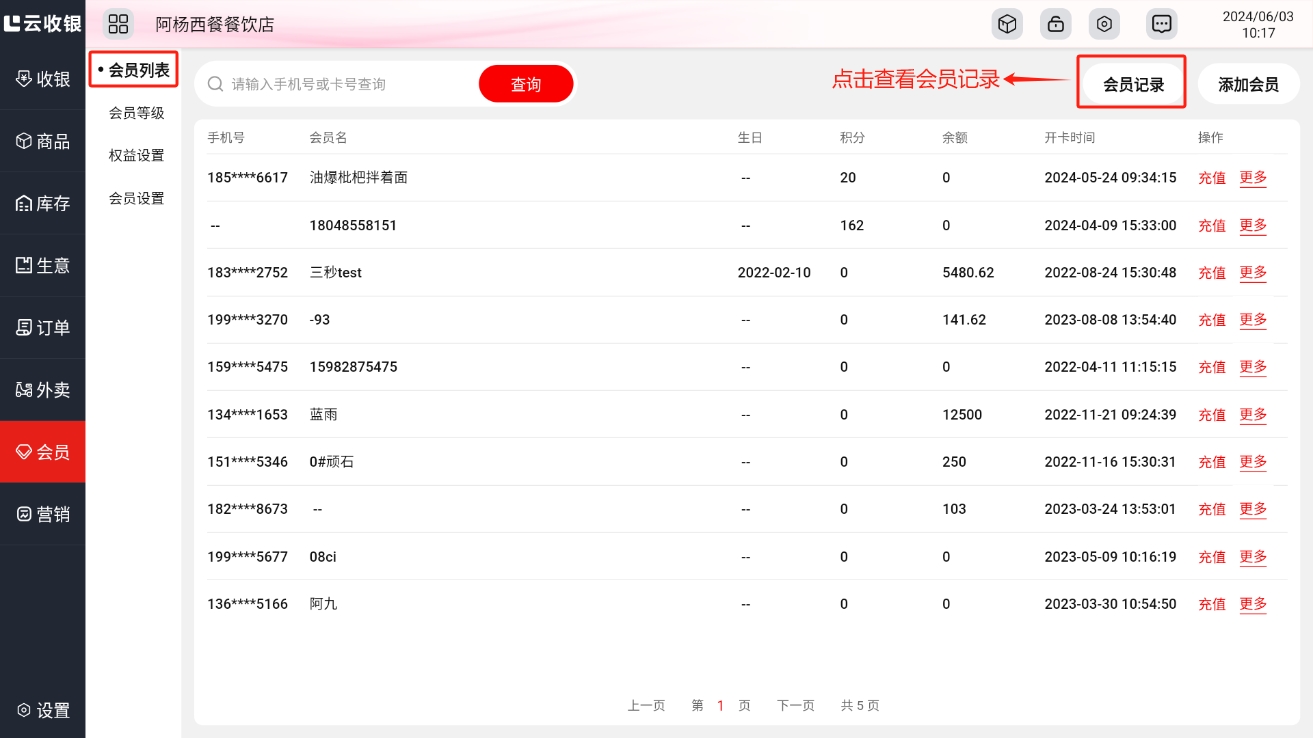1313x738 pixels.
Task: Click the 3D box icon in top bar
Action: click(x=1007, y=24)
